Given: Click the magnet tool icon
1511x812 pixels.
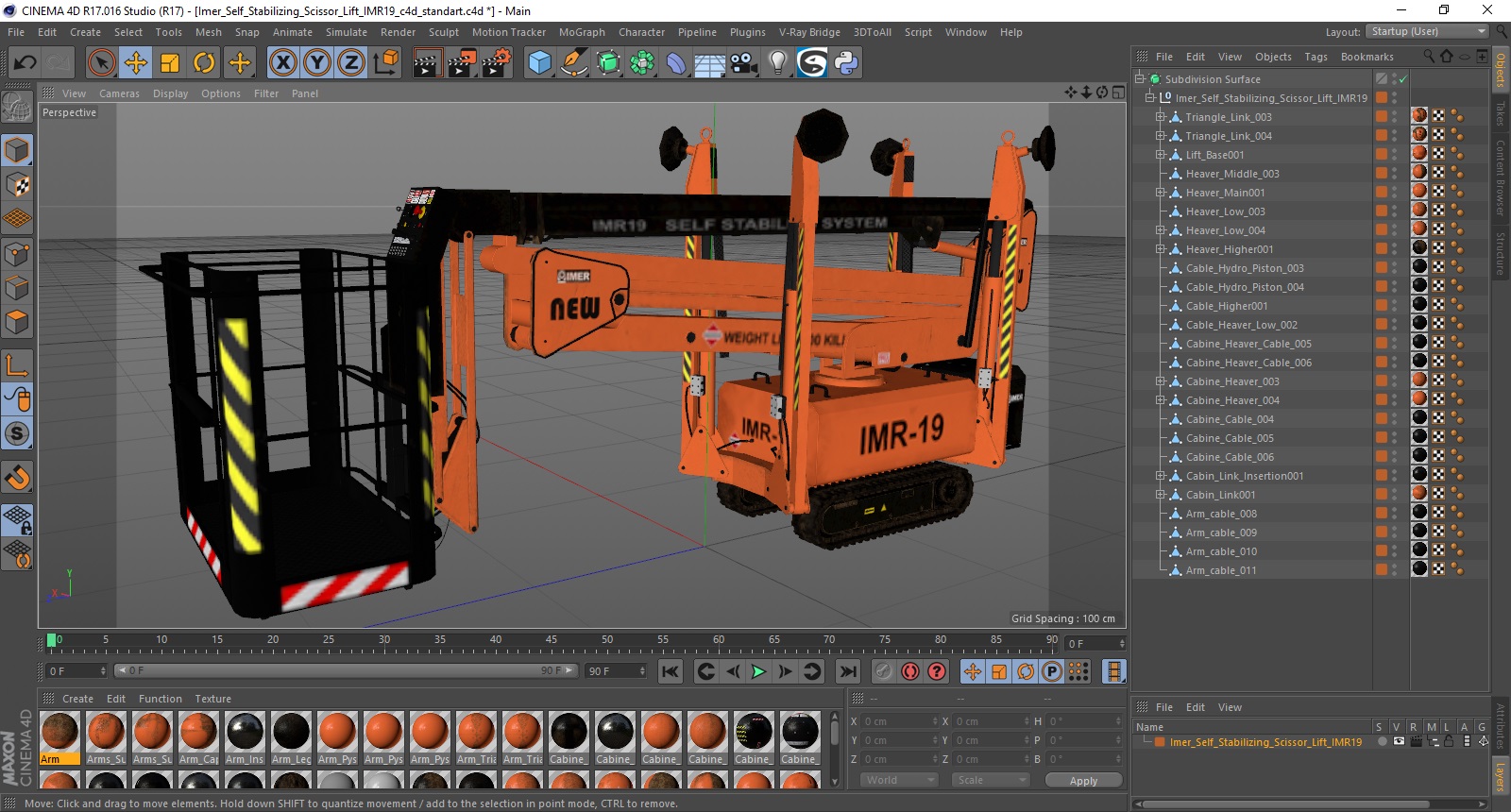Looking at the screenshot, I should click(x=17, y=478).
